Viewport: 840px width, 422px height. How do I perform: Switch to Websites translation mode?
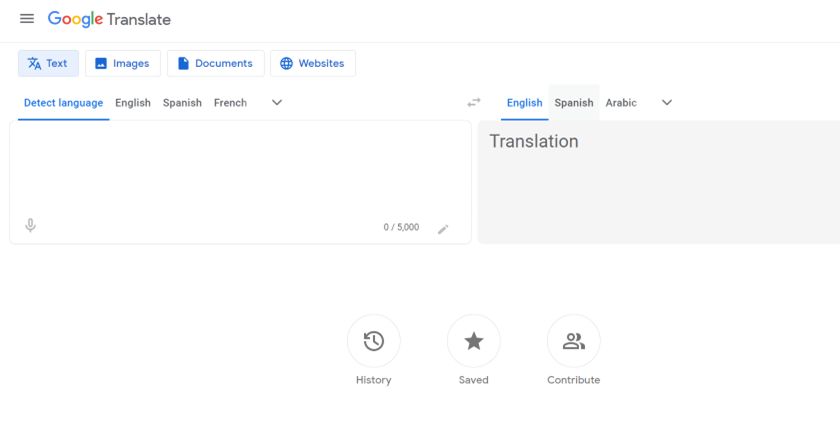tap(313, 63)
